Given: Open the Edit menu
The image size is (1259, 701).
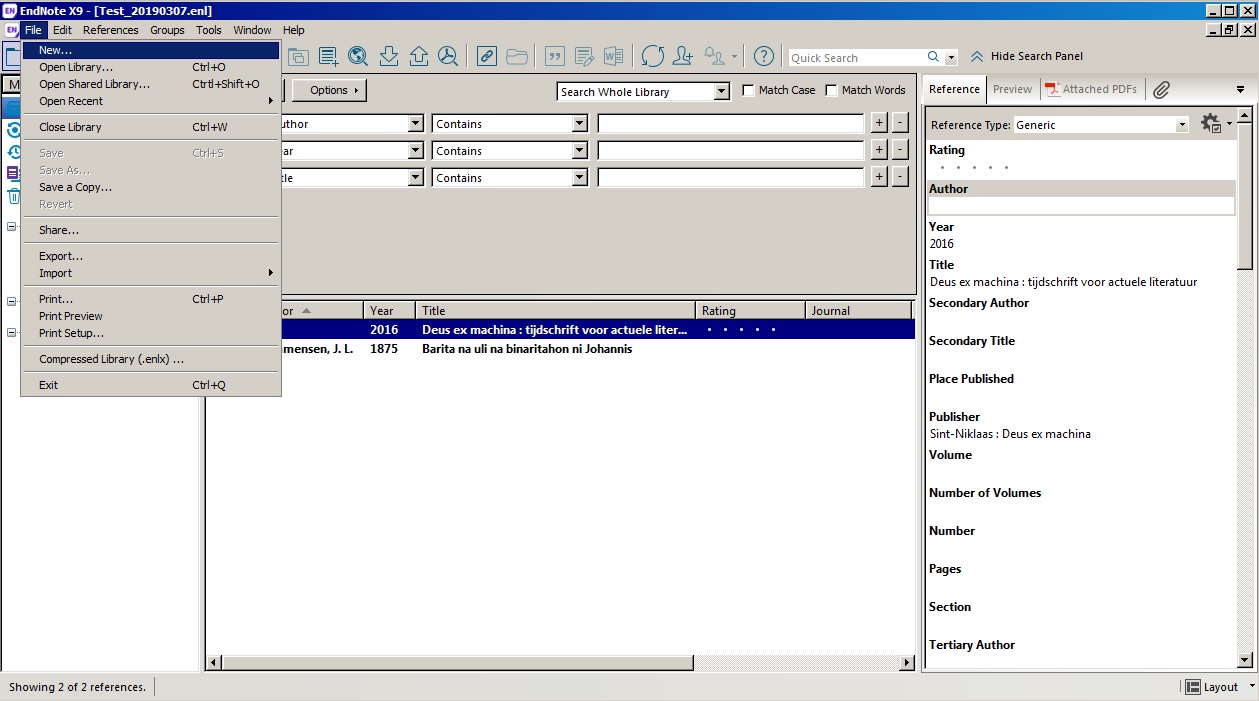Looking at the screenshot, I should pos(62,30).
